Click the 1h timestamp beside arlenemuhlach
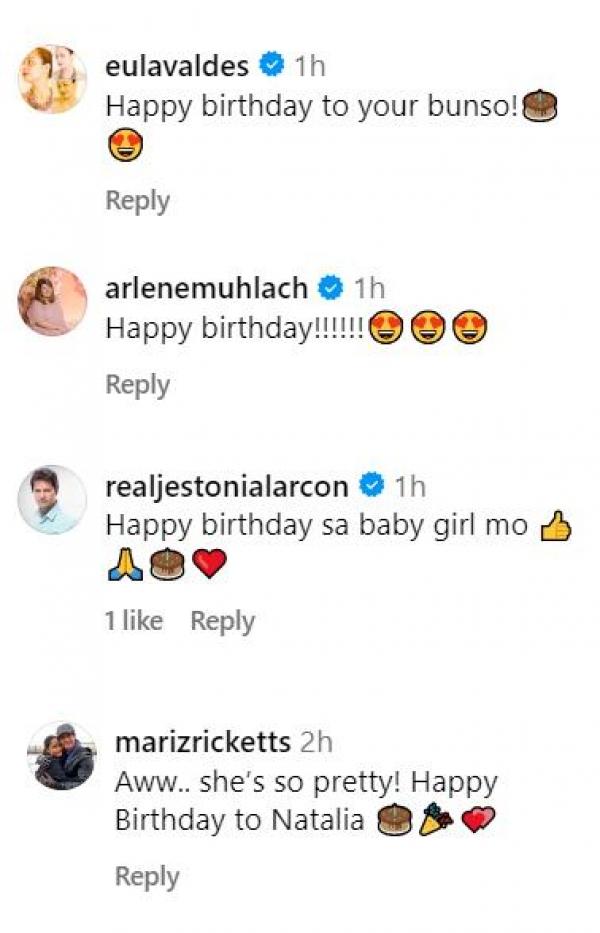This screenshot has width=600, height=933. click(369, 289)
